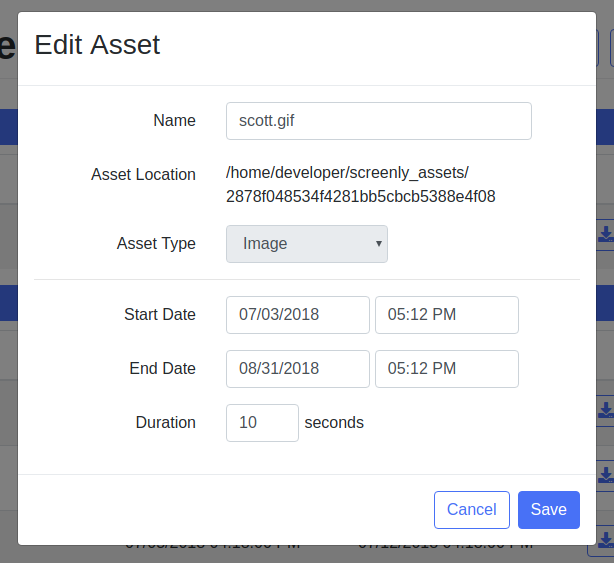This screenshot has height=563, width=614.
Task: Click the asset location path text
Action: pos(361,184)
